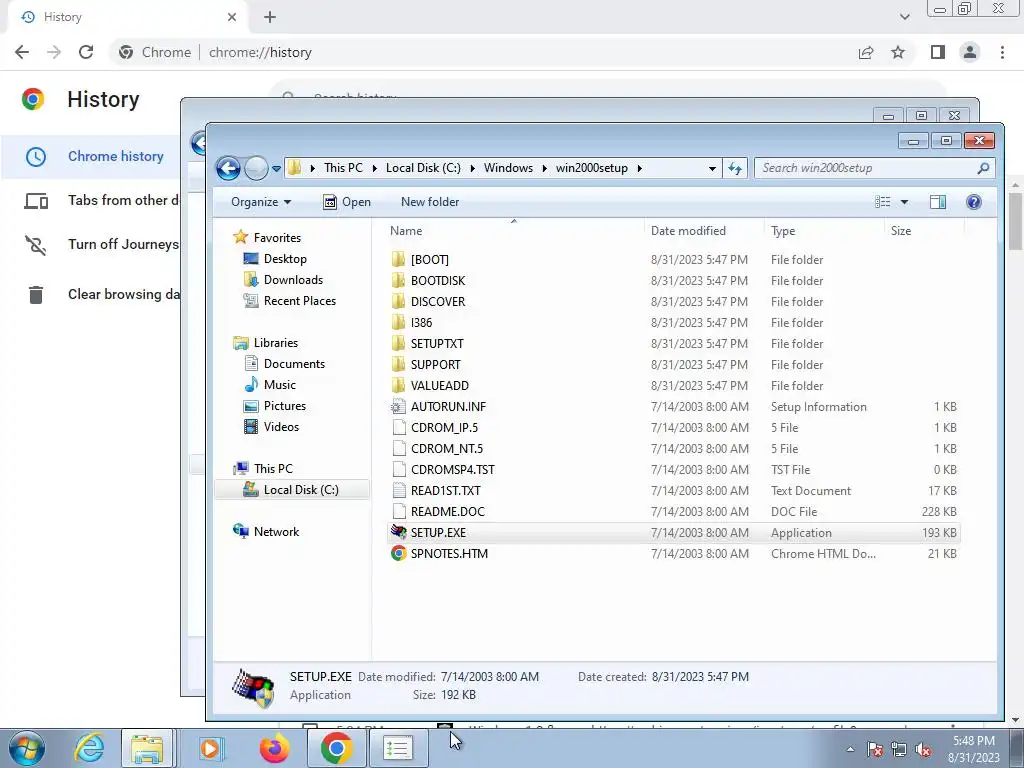Select the SUPPORT folder

(x=435, y=364)
